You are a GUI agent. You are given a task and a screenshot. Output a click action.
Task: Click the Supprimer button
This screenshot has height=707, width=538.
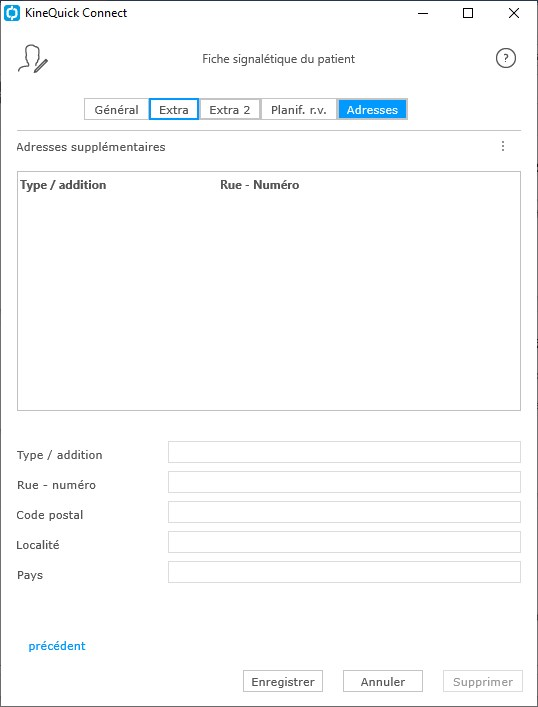coord(483,681)
